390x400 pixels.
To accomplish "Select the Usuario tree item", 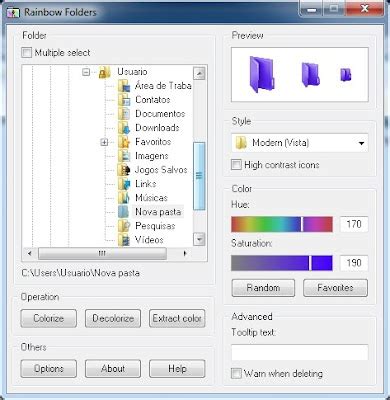I will [132, 72].
